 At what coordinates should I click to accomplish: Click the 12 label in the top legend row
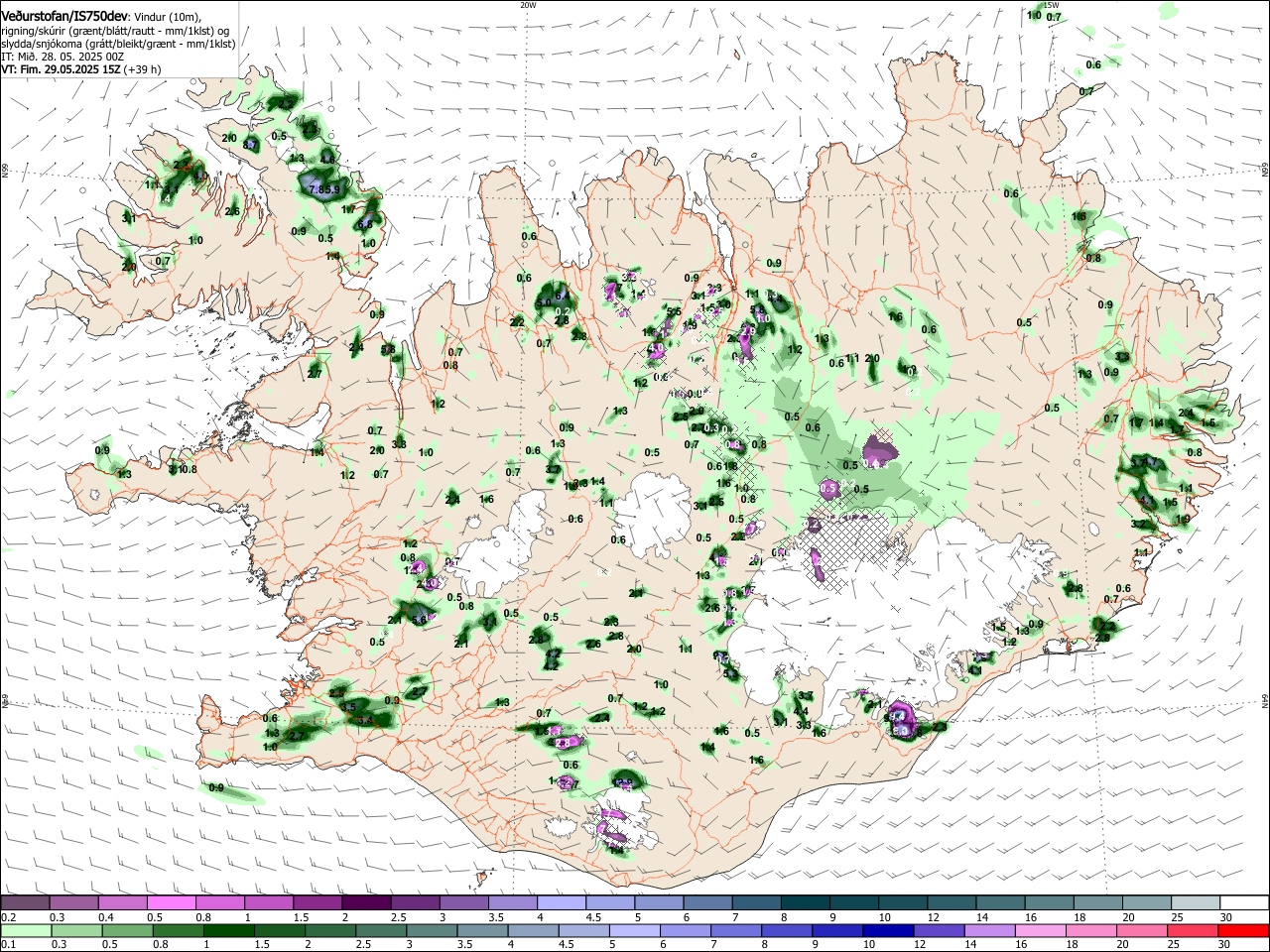pyautogui.click(x=932, y=918)
